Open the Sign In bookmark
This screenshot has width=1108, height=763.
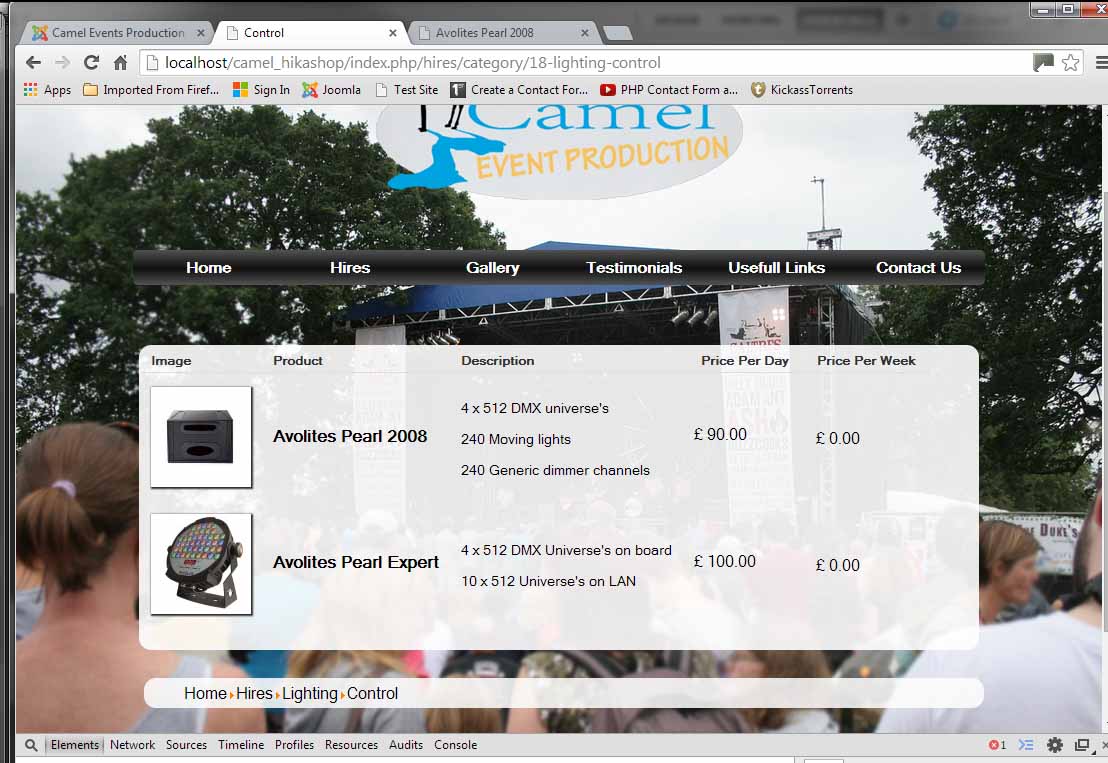(261, 90)
